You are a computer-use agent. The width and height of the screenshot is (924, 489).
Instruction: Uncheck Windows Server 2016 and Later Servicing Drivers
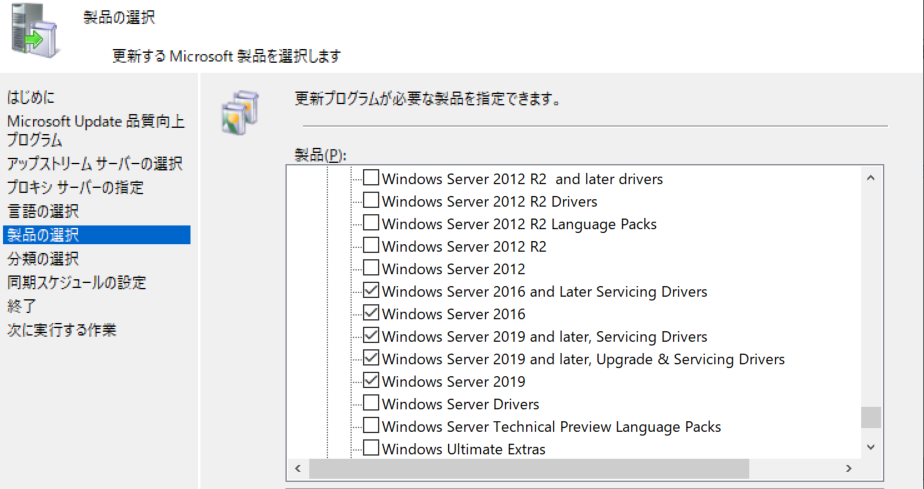click(371, 290)
